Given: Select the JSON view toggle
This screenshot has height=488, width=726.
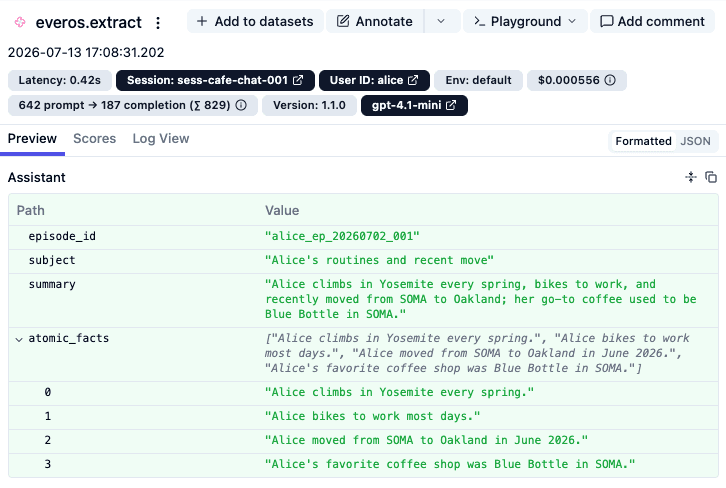Looking at the screenshot, I should [x=695, y=141].
